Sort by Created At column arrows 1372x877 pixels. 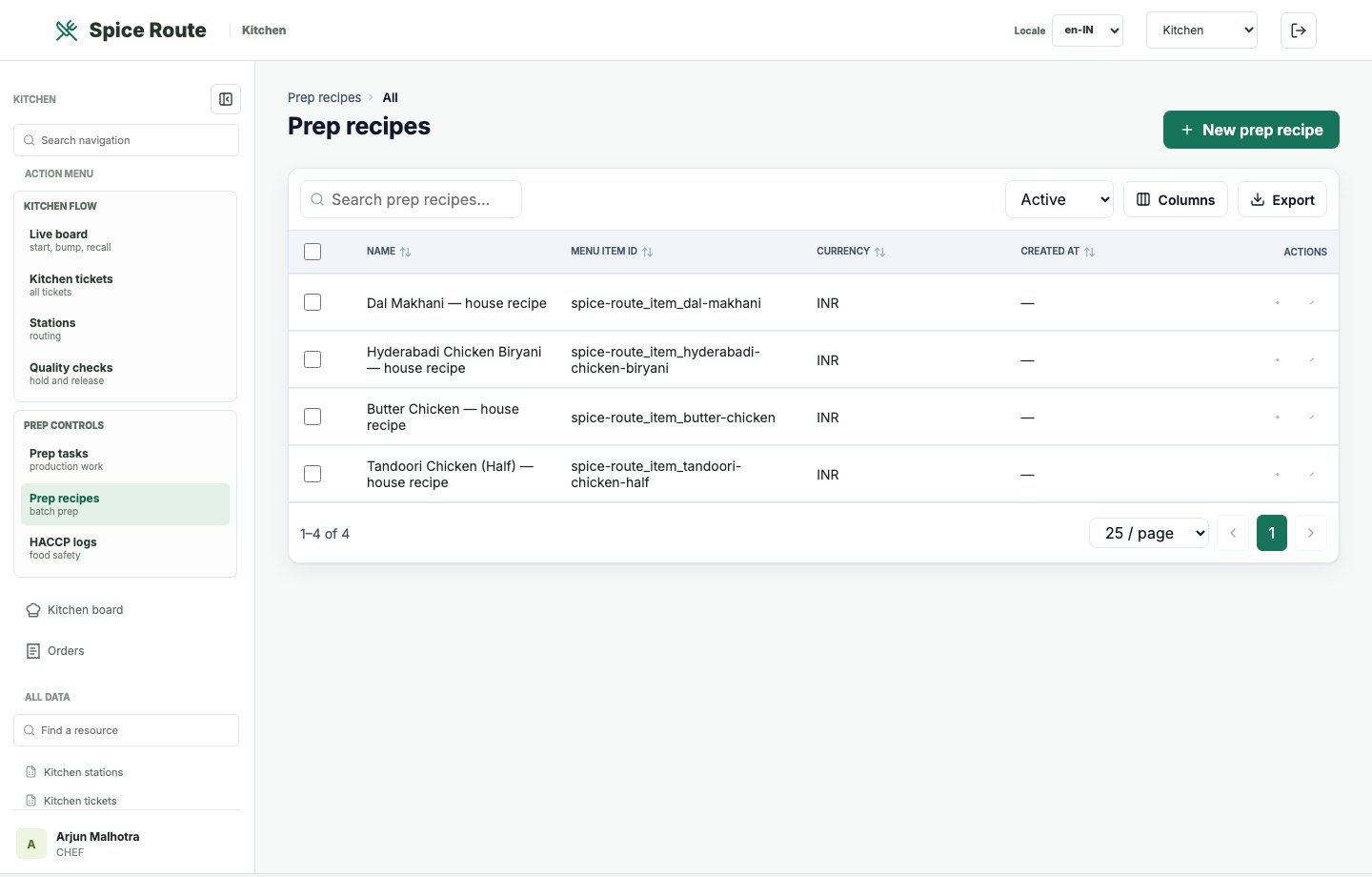click(x=1090, y=252)
